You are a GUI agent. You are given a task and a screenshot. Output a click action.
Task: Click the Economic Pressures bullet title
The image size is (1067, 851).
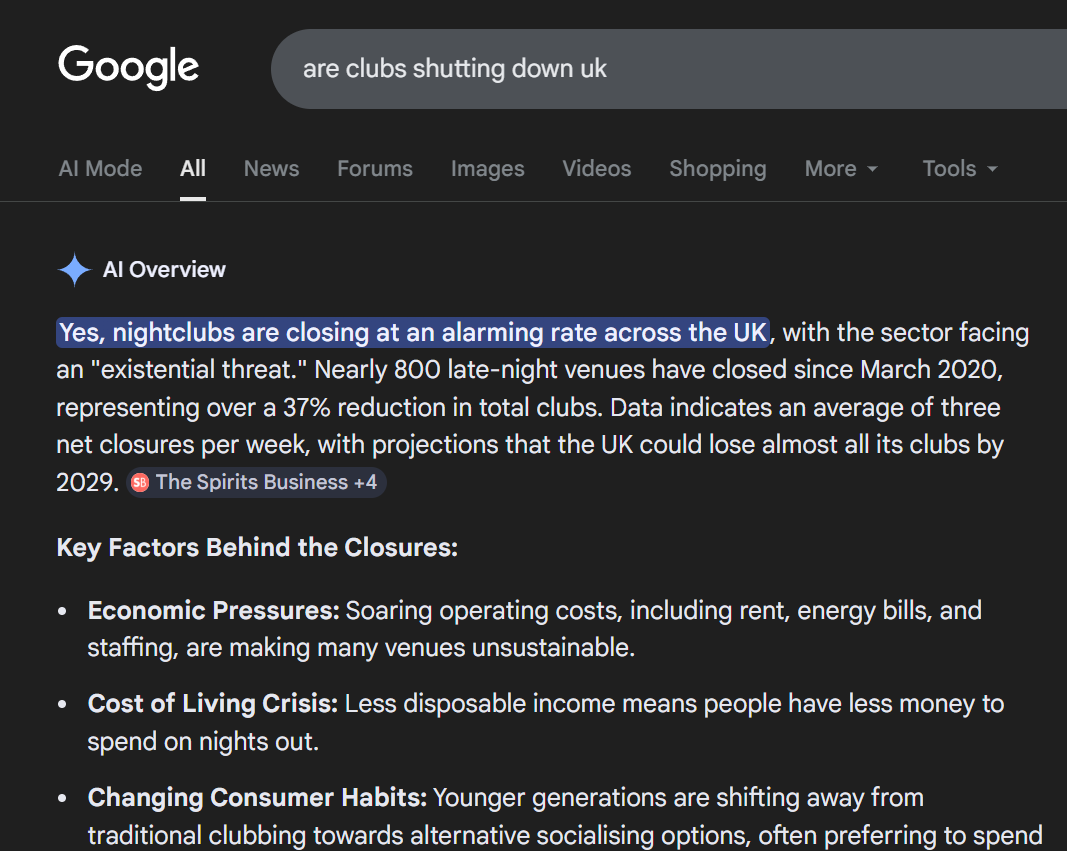point(213,611)
